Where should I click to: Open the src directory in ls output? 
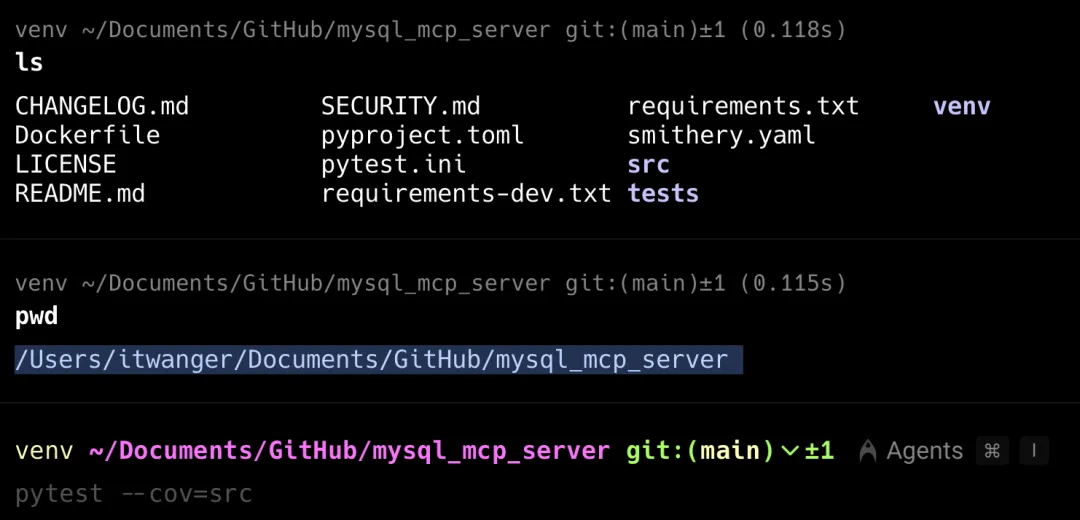click(x=648, y=165)
